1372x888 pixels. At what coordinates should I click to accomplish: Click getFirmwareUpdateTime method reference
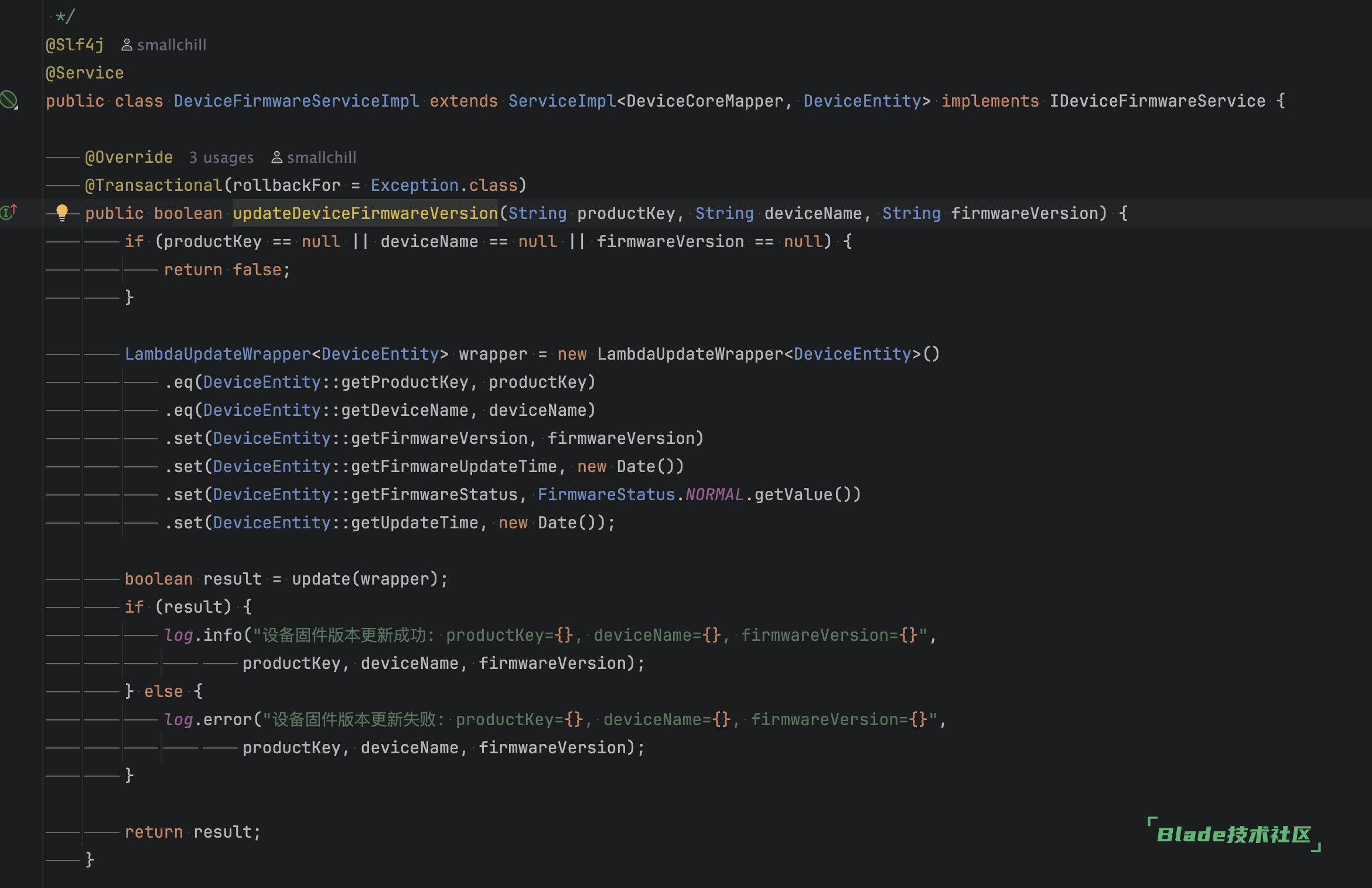tap(454, 466)
